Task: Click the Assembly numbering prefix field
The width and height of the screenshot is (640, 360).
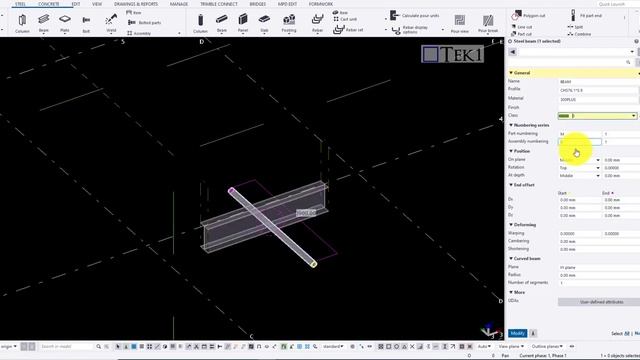Action: click(x=580, y=142)
